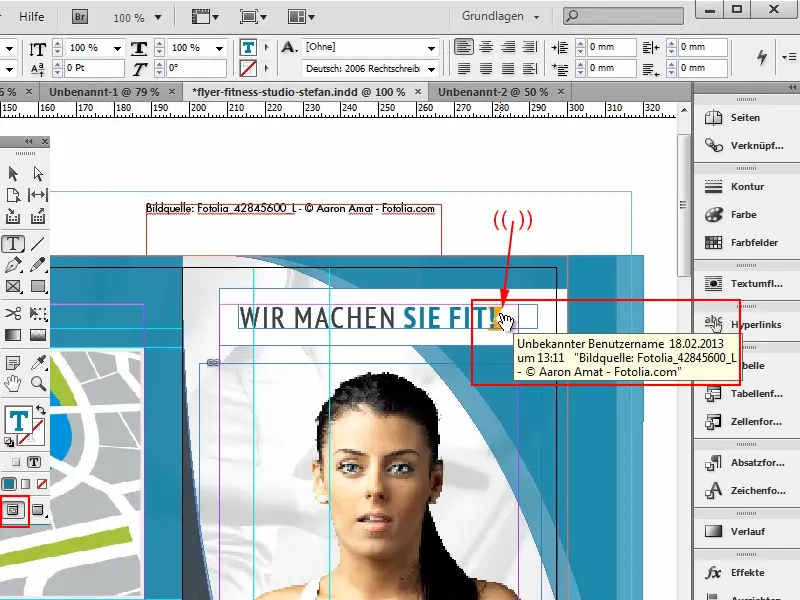Click apply gradient swatch button
The height and width of the screenshot is (600, 800).
(x=26, y=484)
